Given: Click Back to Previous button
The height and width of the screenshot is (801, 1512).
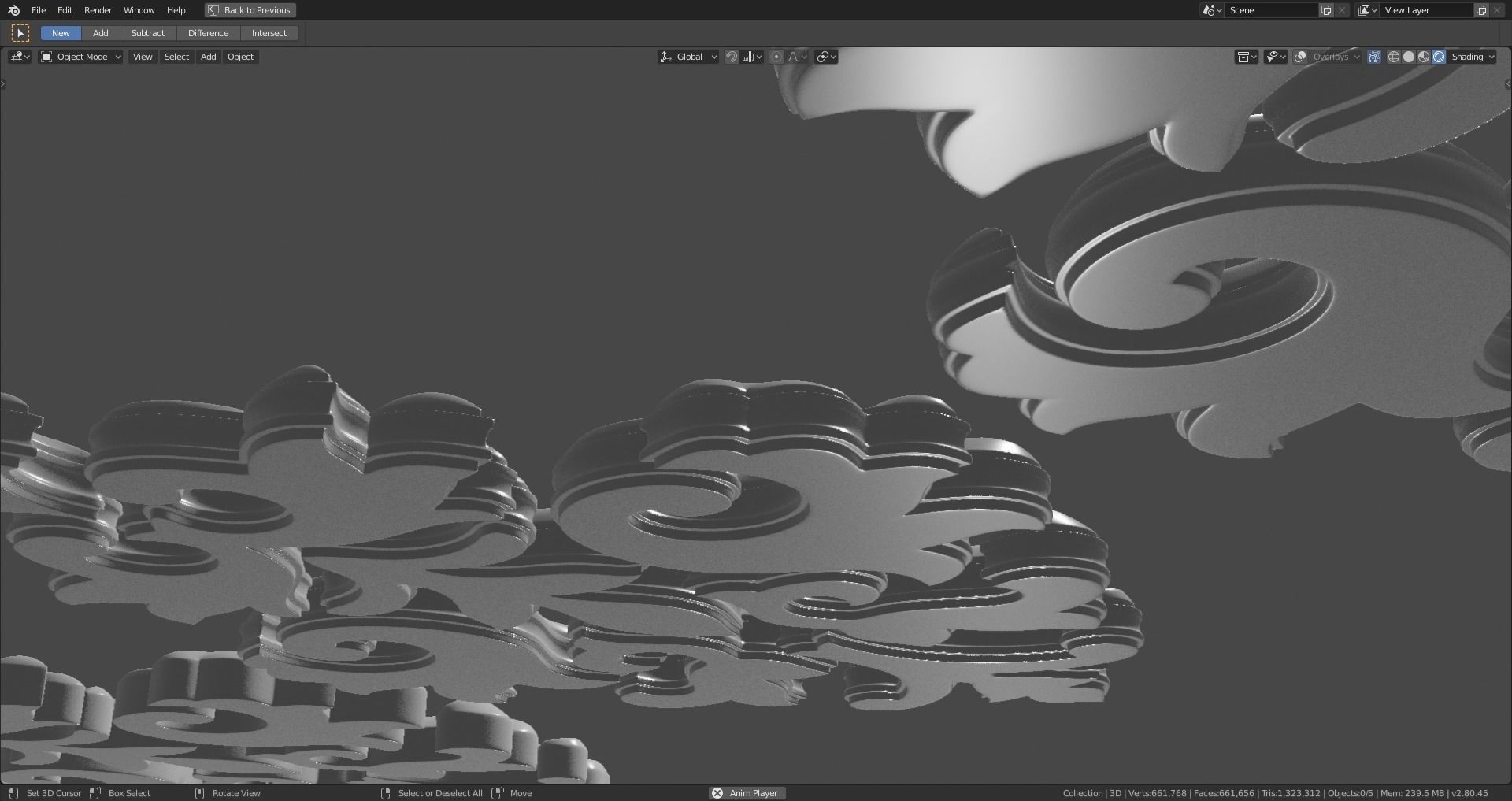Looking at the screenshot, I should [x=250, y=10].
